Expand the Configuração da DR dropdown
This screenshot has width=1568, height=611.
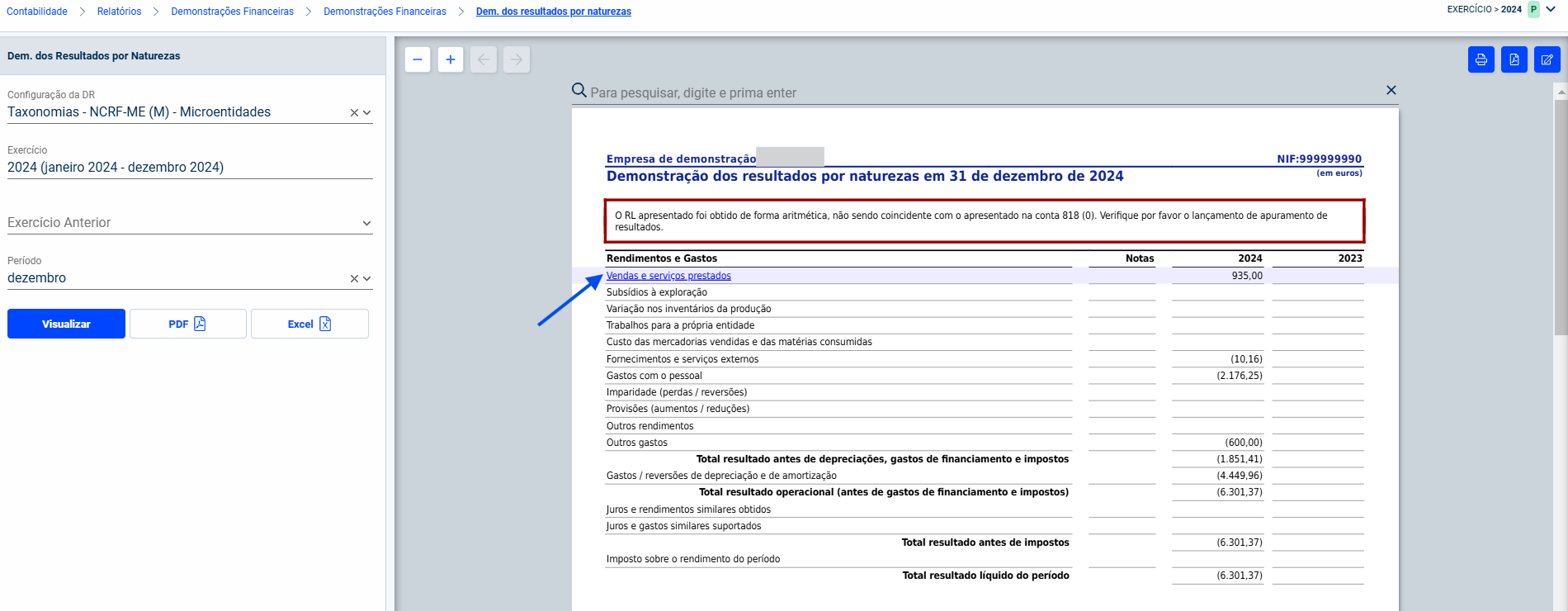(x=367, y=113)
